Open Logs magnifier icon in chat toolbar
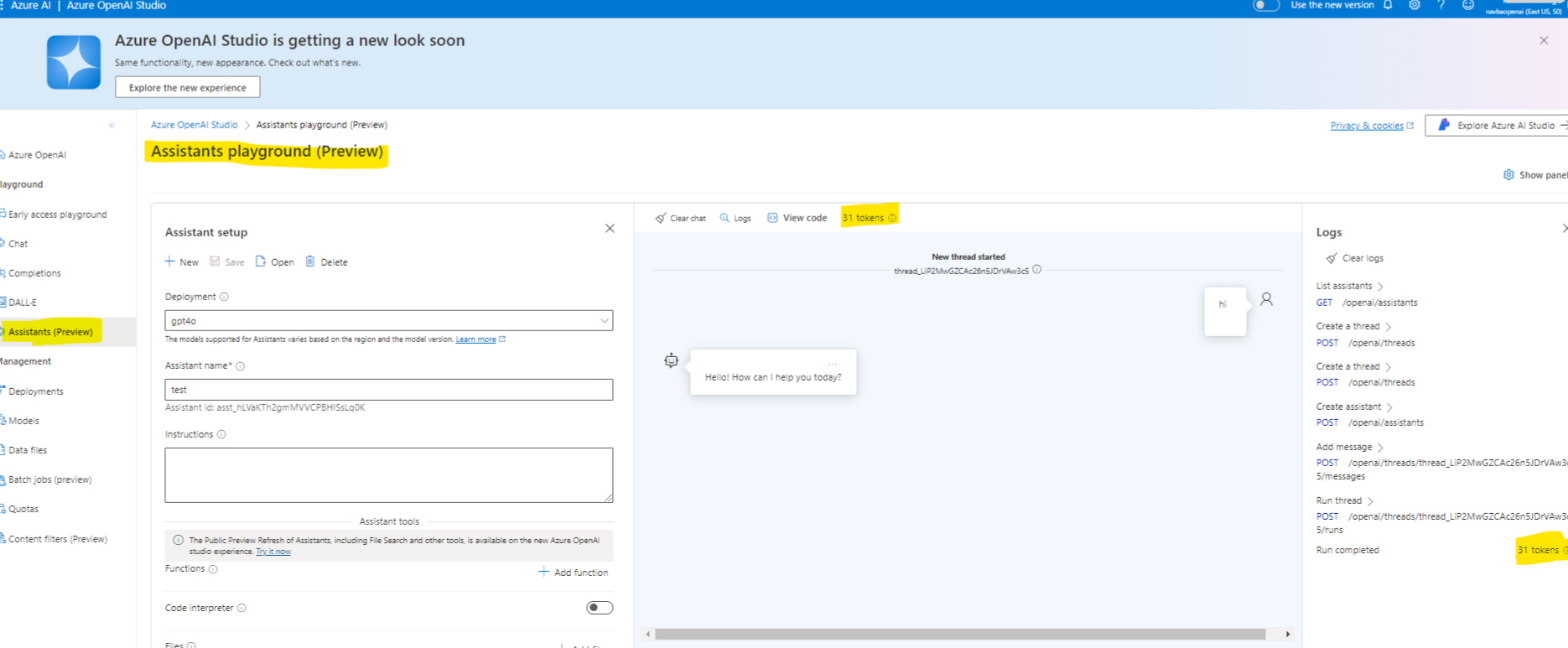The image size is (1568, 648). tap(724, 218)
